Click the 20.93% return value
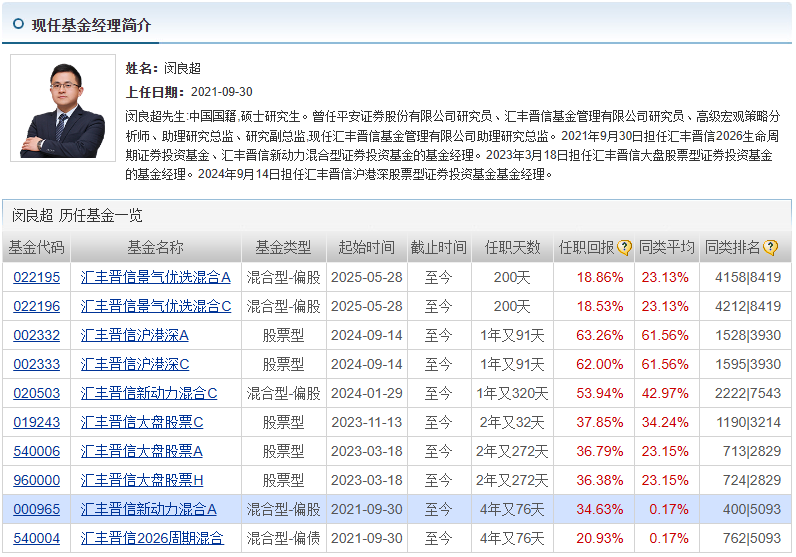Image resolution: width=796 pixels, height=557 pixels. pos(600,538)
